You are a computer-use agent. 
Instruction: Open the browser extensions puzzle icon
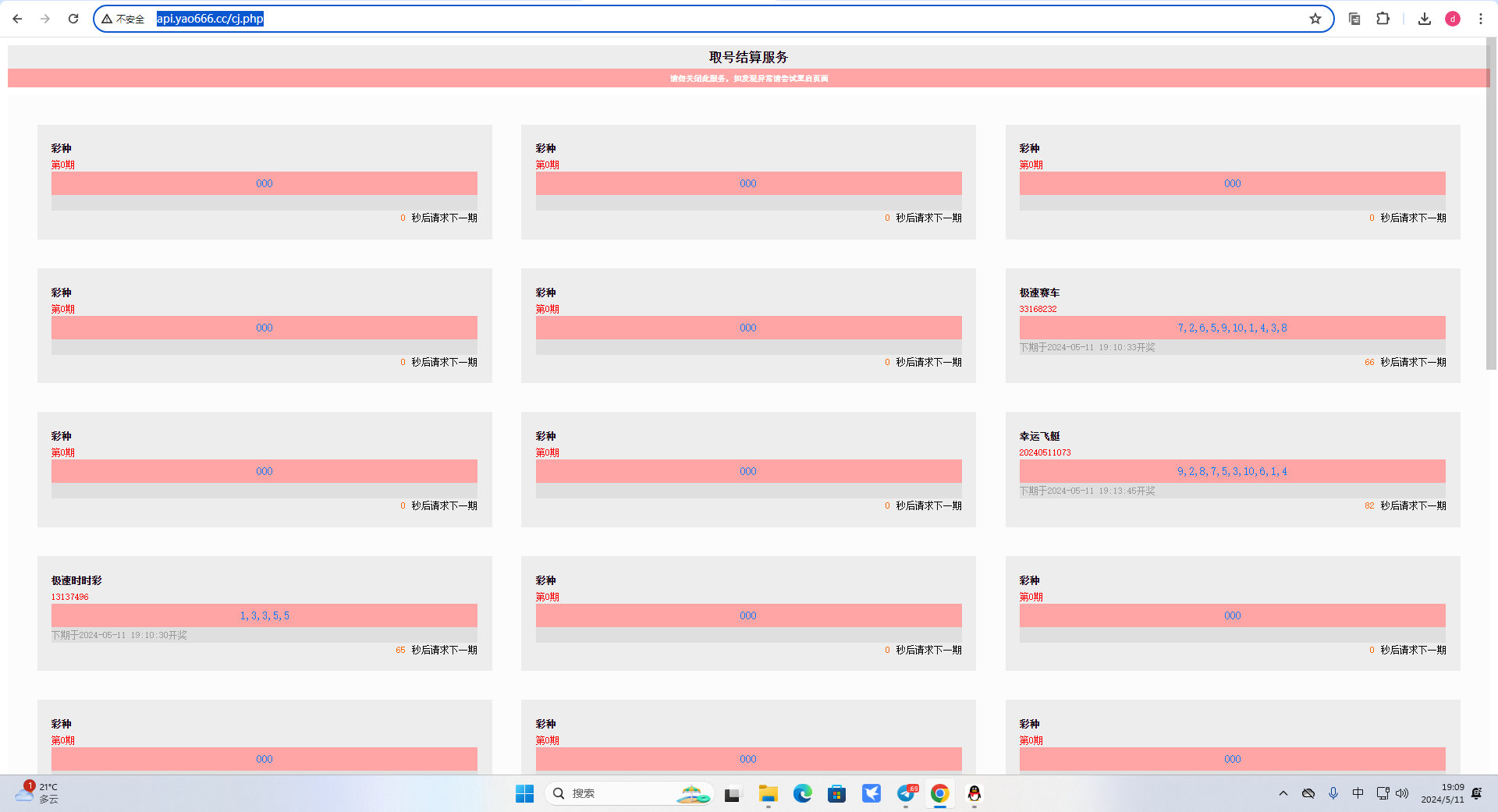[1383, 19]
